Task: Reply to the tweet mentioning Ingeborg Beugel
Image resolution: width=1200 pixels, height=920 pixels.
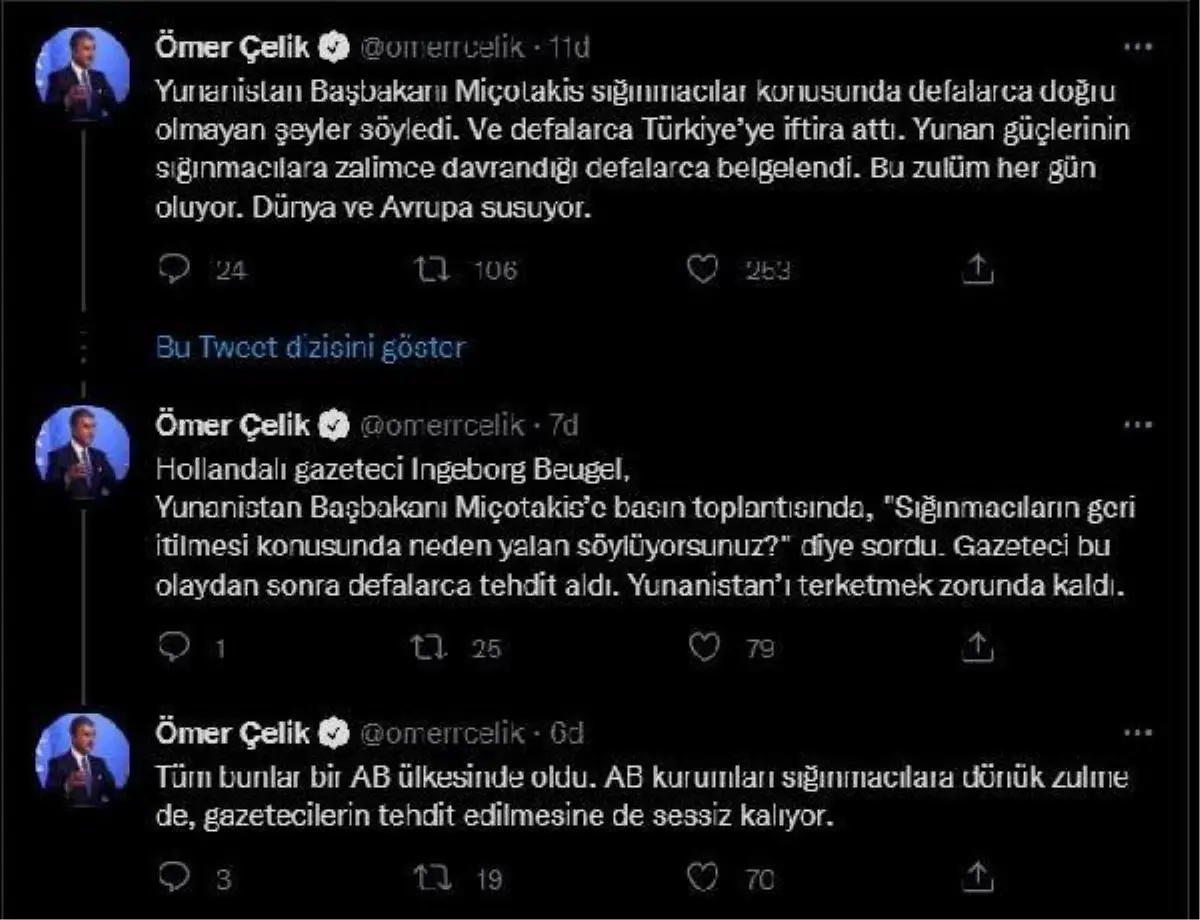Action: pos(177,648)
